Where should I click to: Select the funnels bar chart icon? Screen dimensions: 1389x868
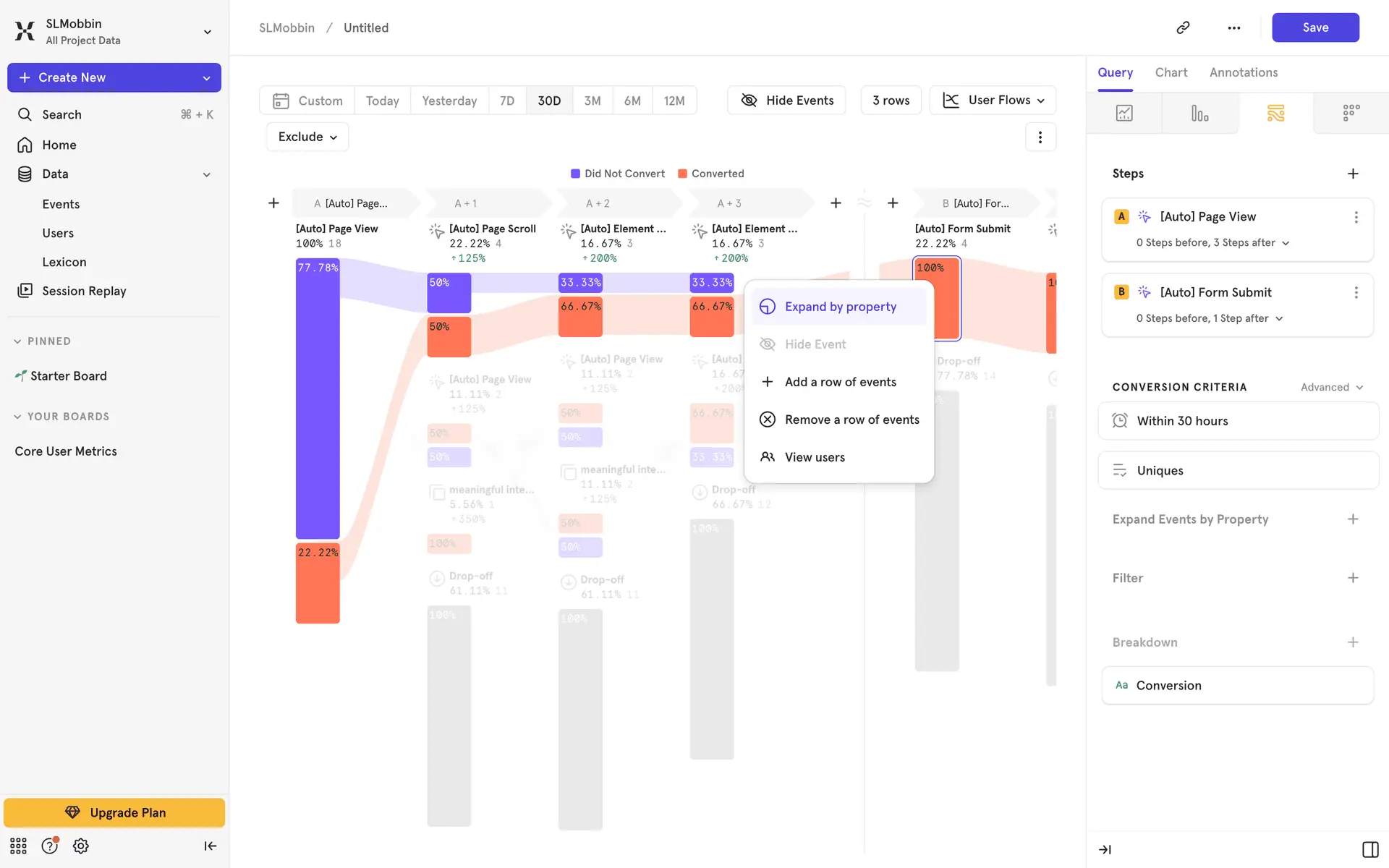[x=1199, y=114]
